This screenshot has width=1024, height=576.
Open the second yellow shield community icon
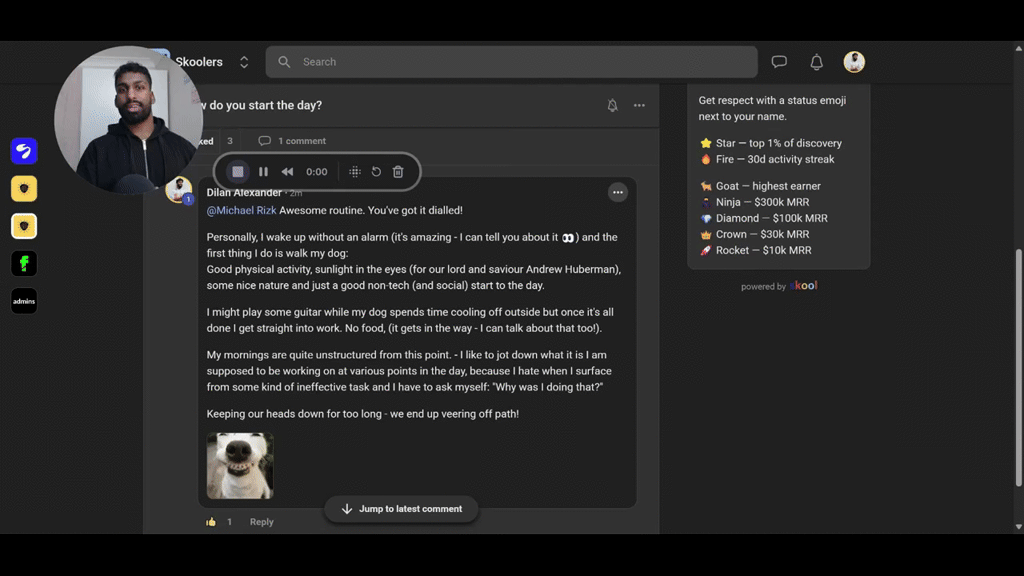click(x=24, y=226)
